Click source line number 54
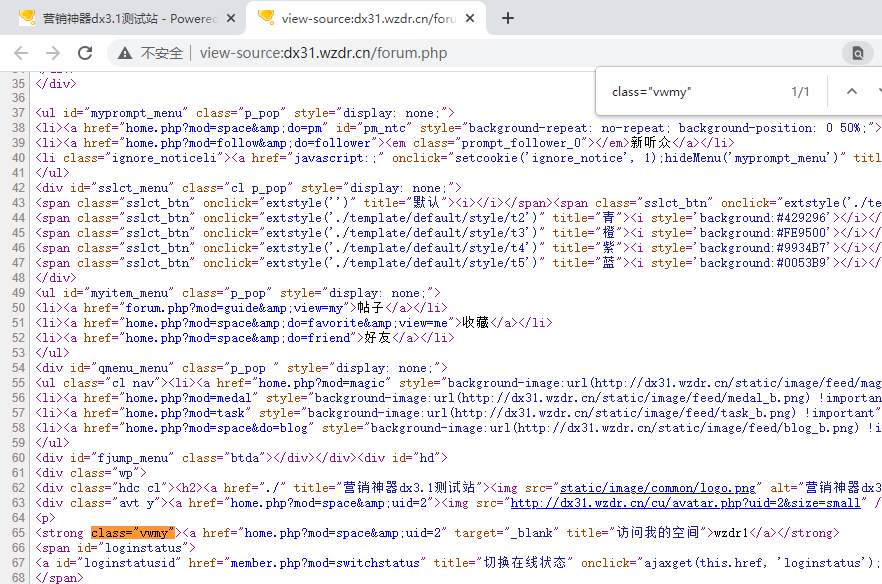 point(18,368)
